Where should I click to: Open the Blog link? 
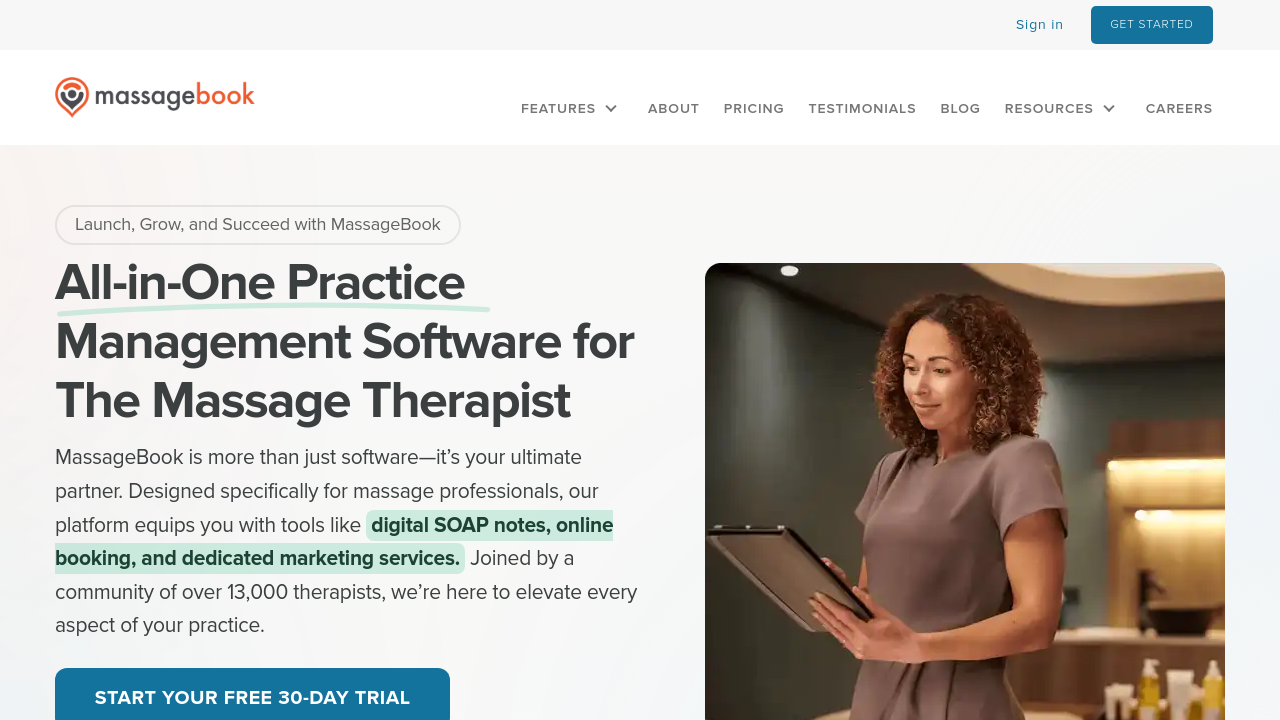(x=960, y=108)
